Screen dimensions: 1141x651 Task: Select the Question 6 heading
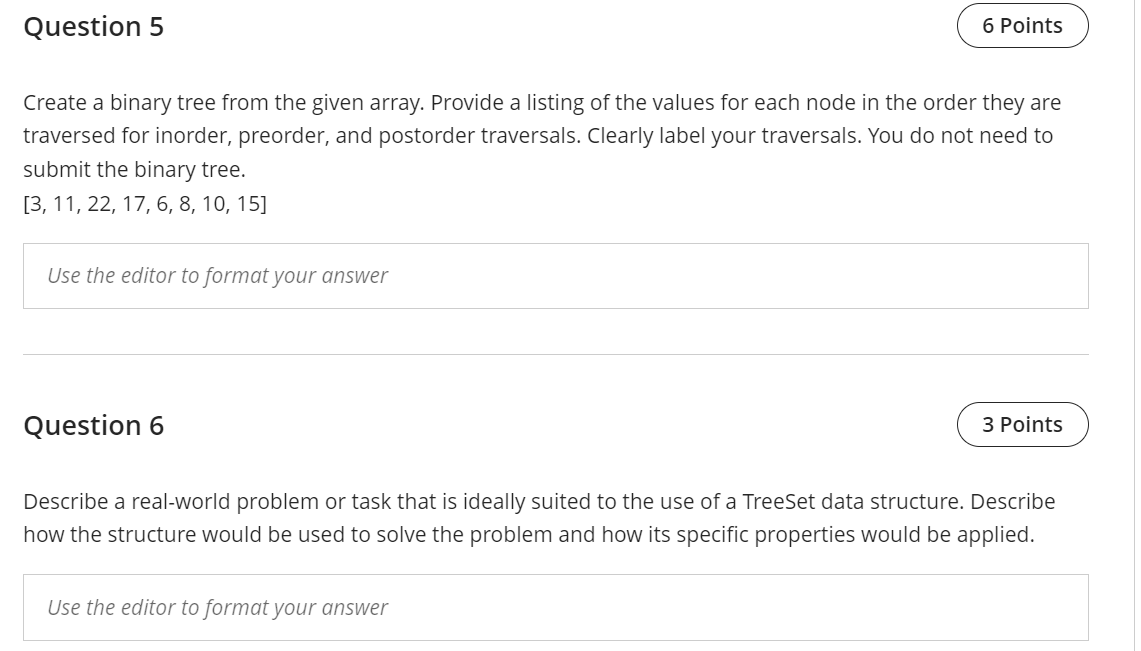point(95,424)
